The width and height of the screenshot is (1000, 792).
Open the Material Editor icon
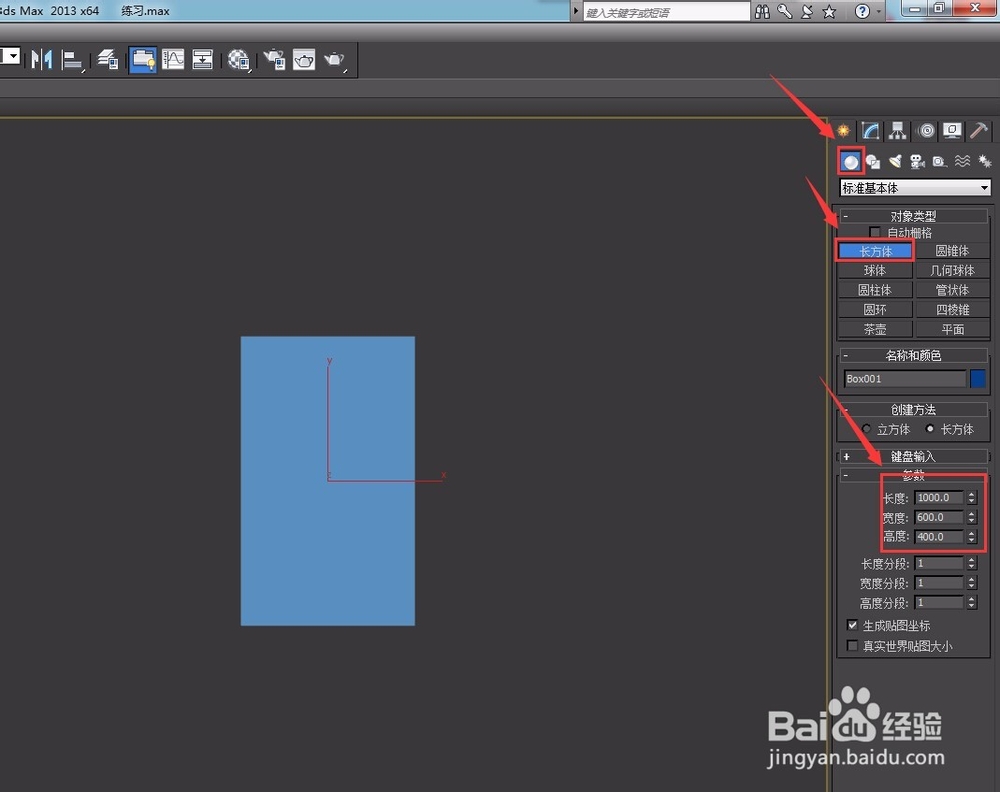coord(239,61)
